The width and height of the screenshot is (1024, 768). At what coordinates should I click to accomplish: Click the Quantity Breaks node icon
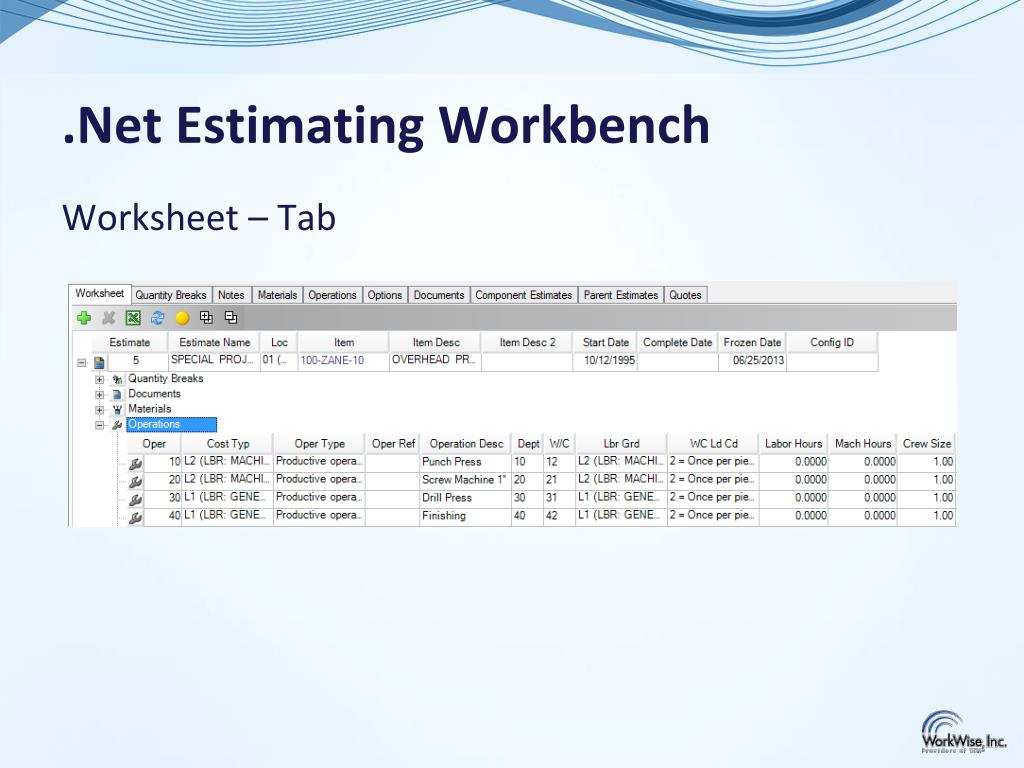point(118,379)
